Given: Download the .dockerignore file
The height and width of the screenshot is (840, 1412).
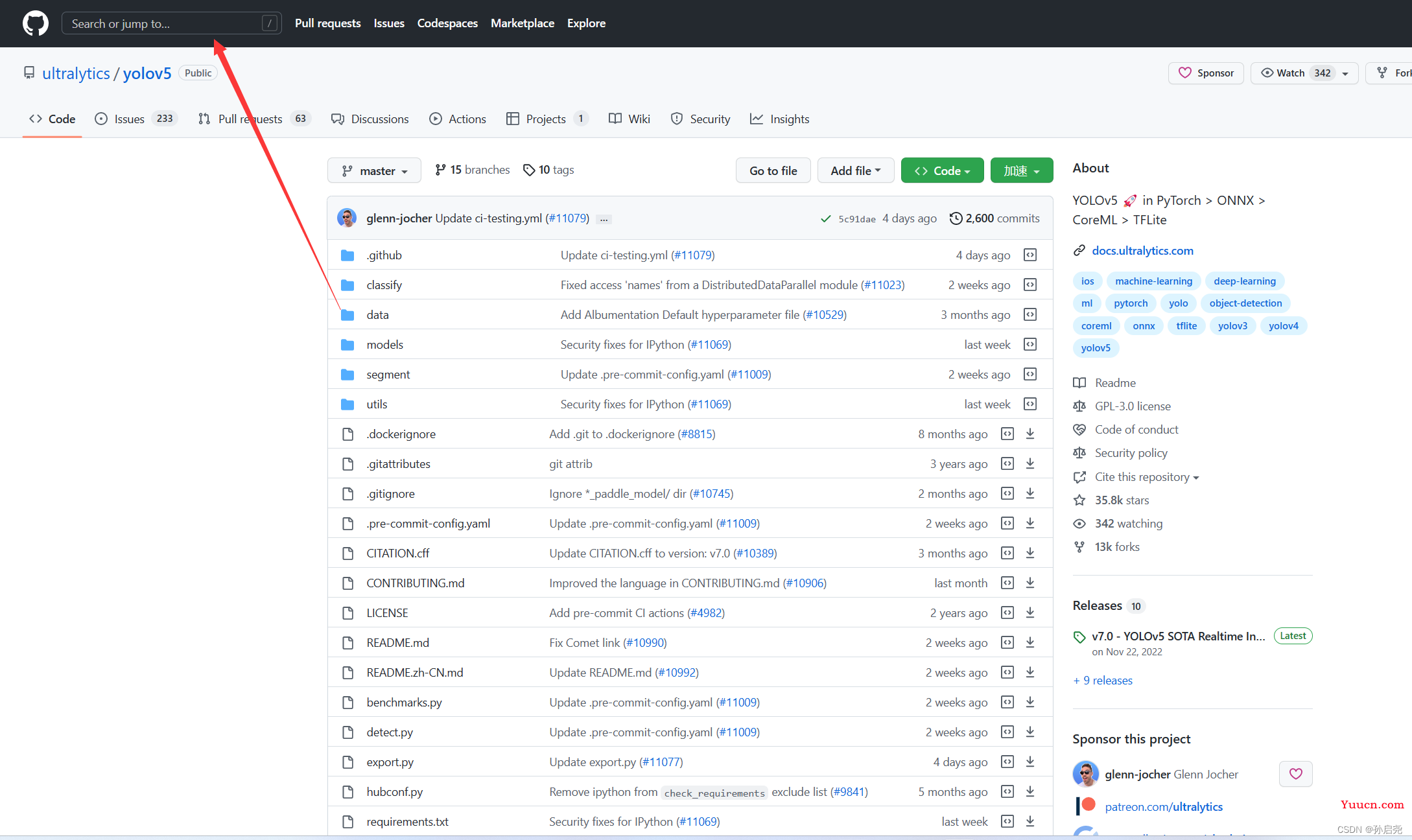Looking at the screenshot, I should [1030, 434].
